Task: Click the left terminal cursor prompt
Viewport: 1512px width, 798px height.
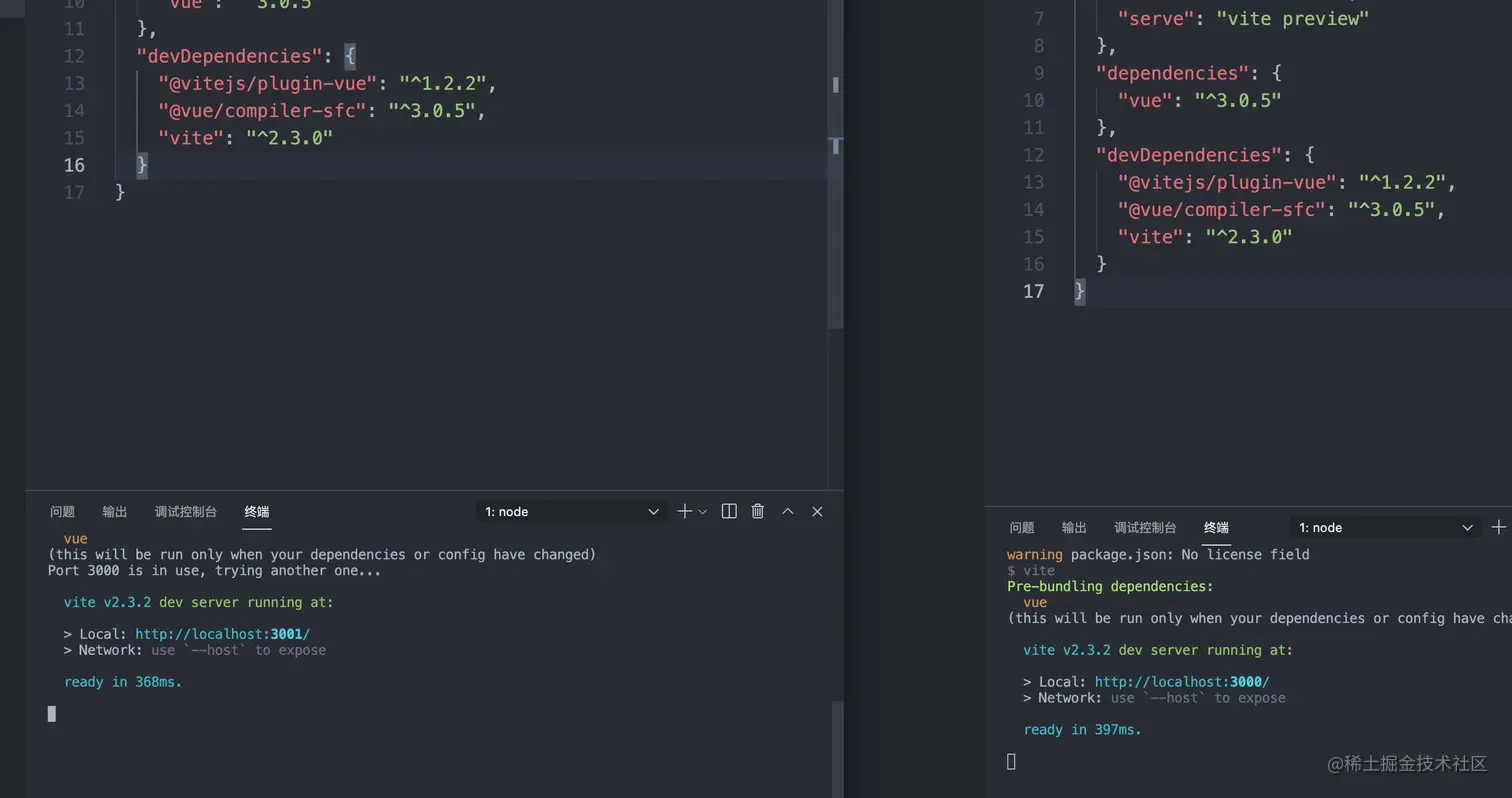Action: pyautogui.click(x=52, y=713)
